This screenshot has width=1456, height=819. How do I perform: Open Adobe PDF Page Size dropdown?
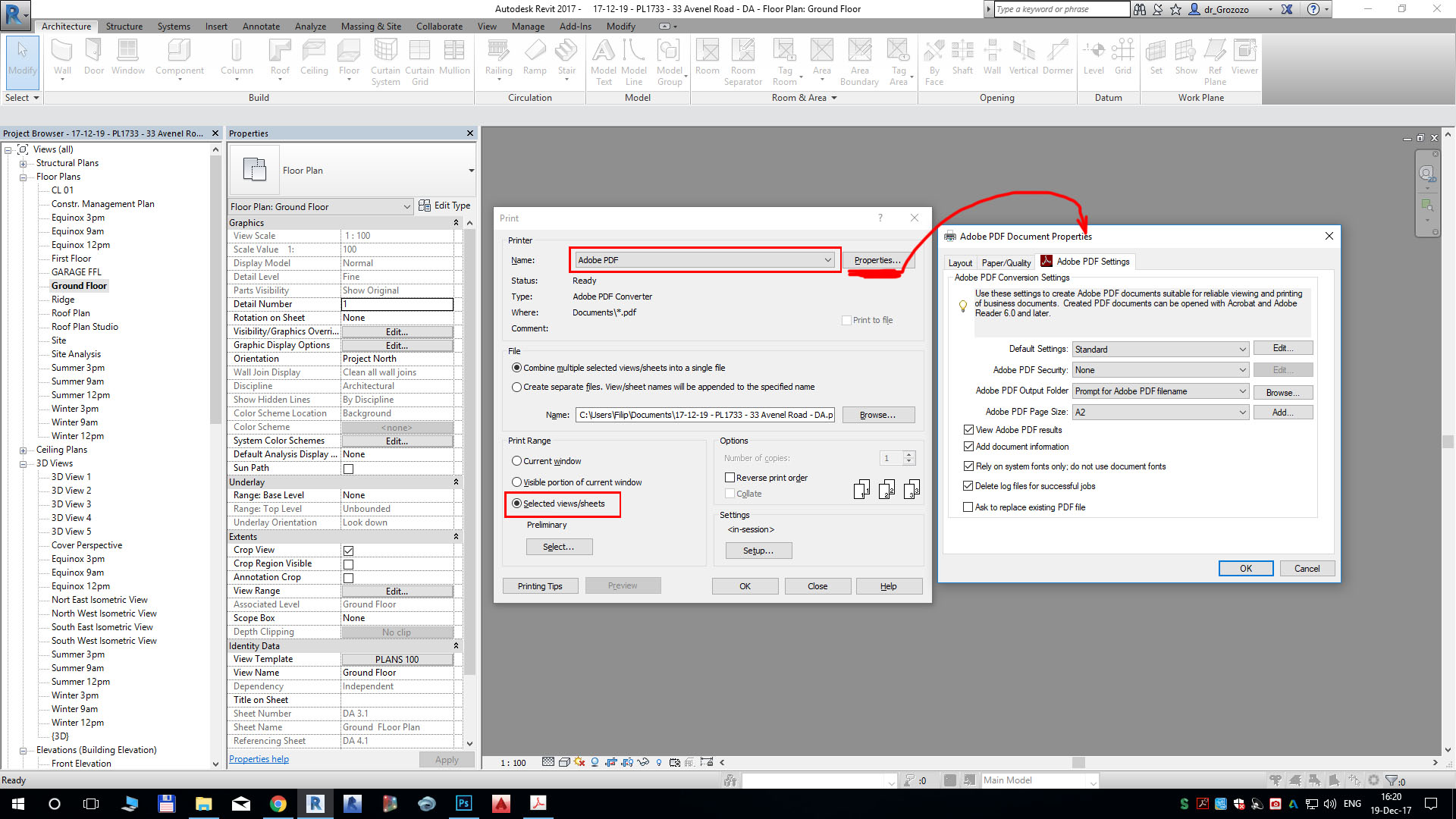click(1160, 413)
